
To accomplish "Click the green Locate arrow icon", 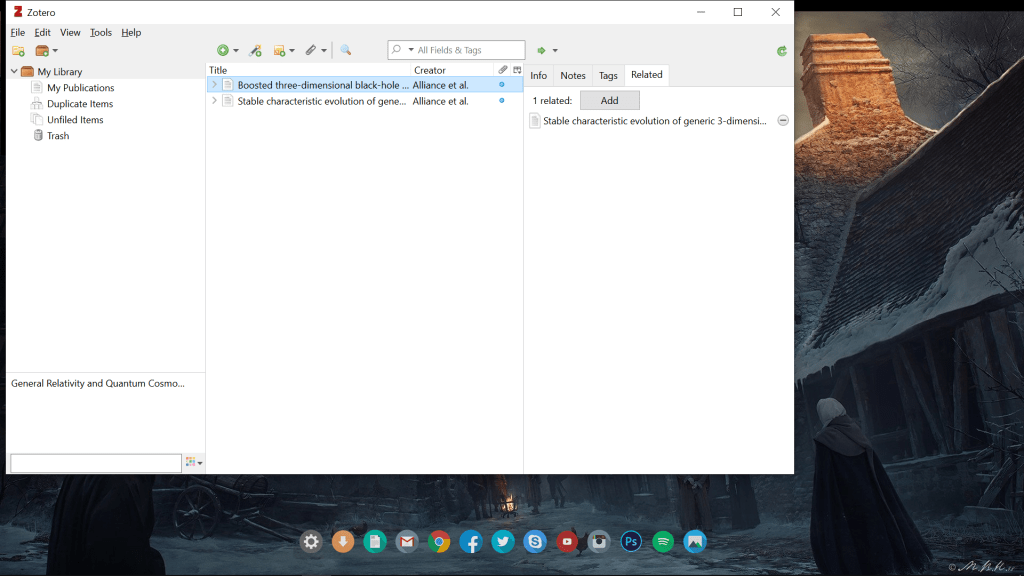I will click(542, 50).
